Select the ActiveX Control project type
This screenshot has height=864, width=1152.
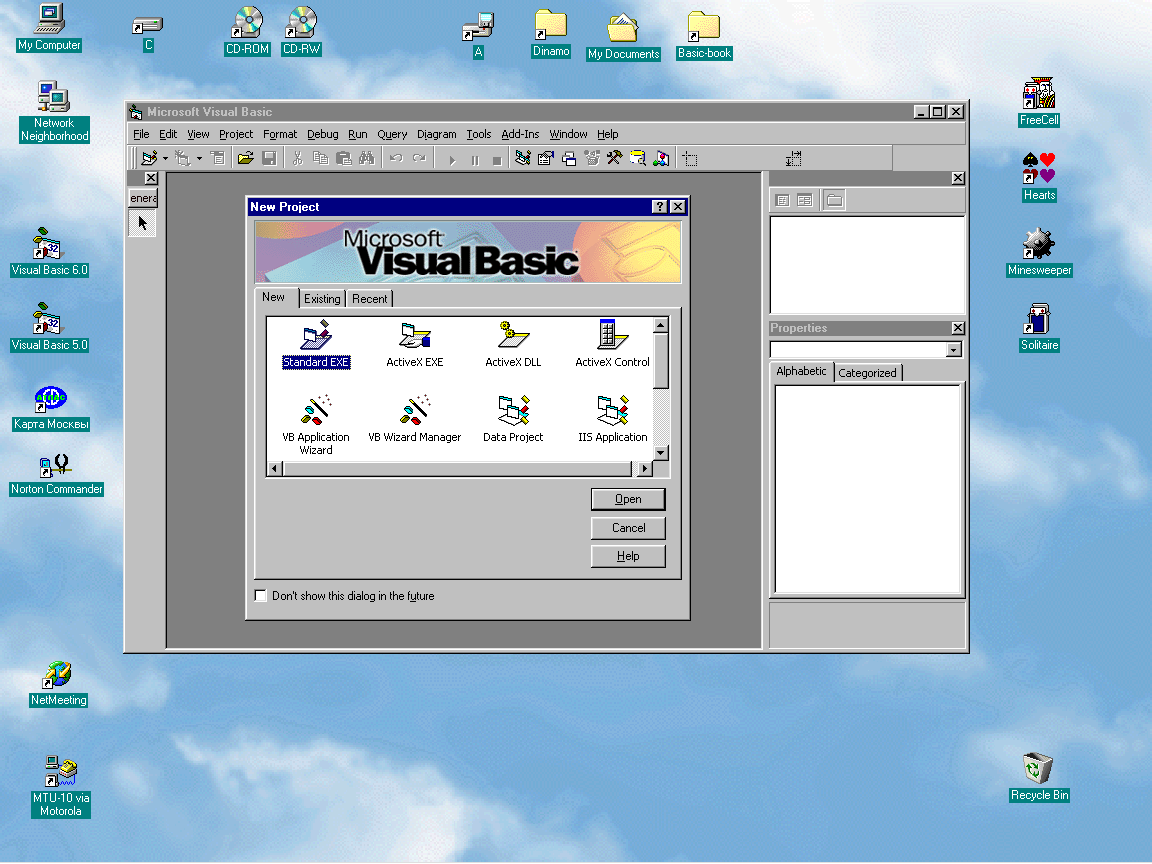612,344
